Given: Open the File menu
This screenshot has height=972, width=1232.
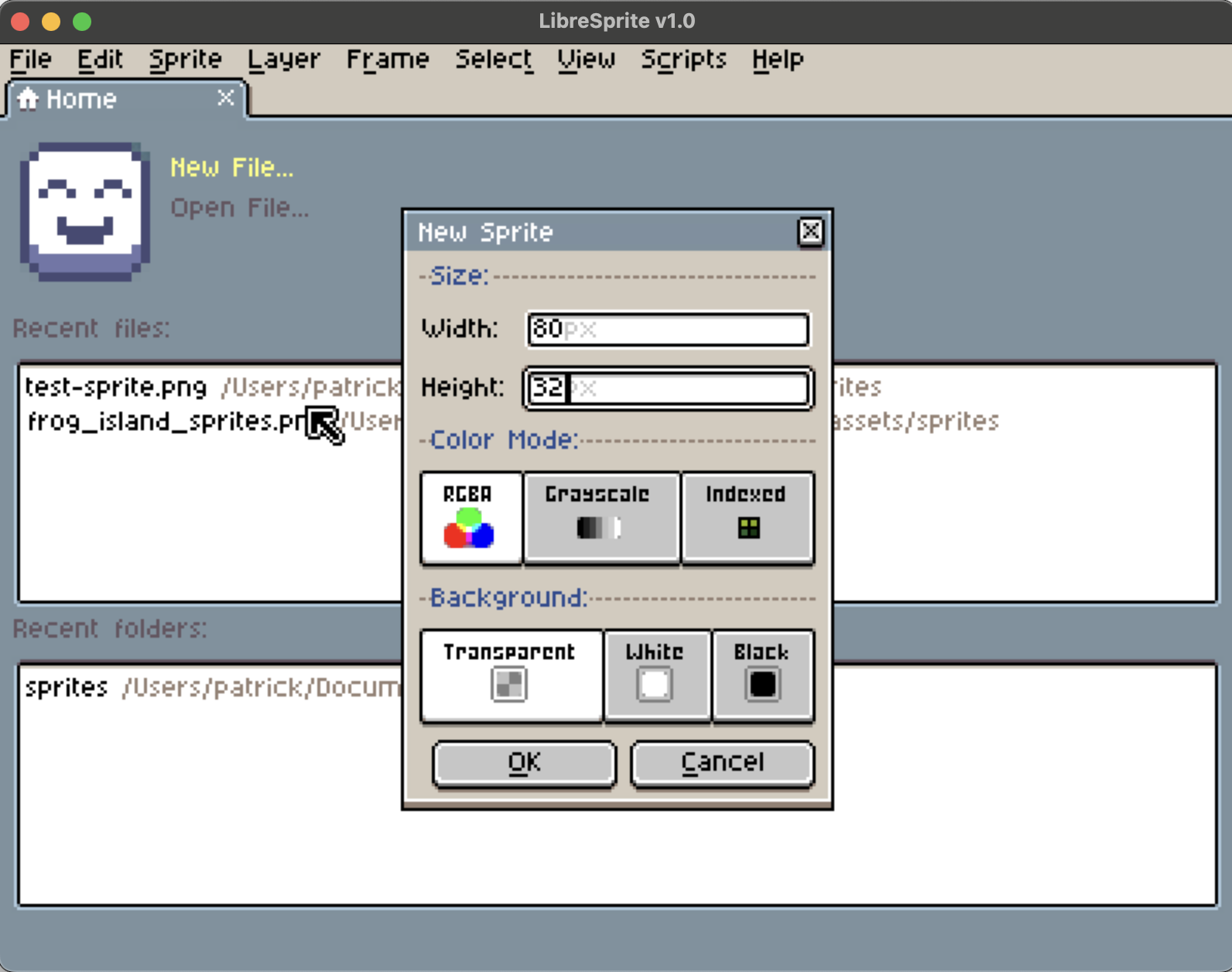Looking at the screenshot, I should 31,60.
